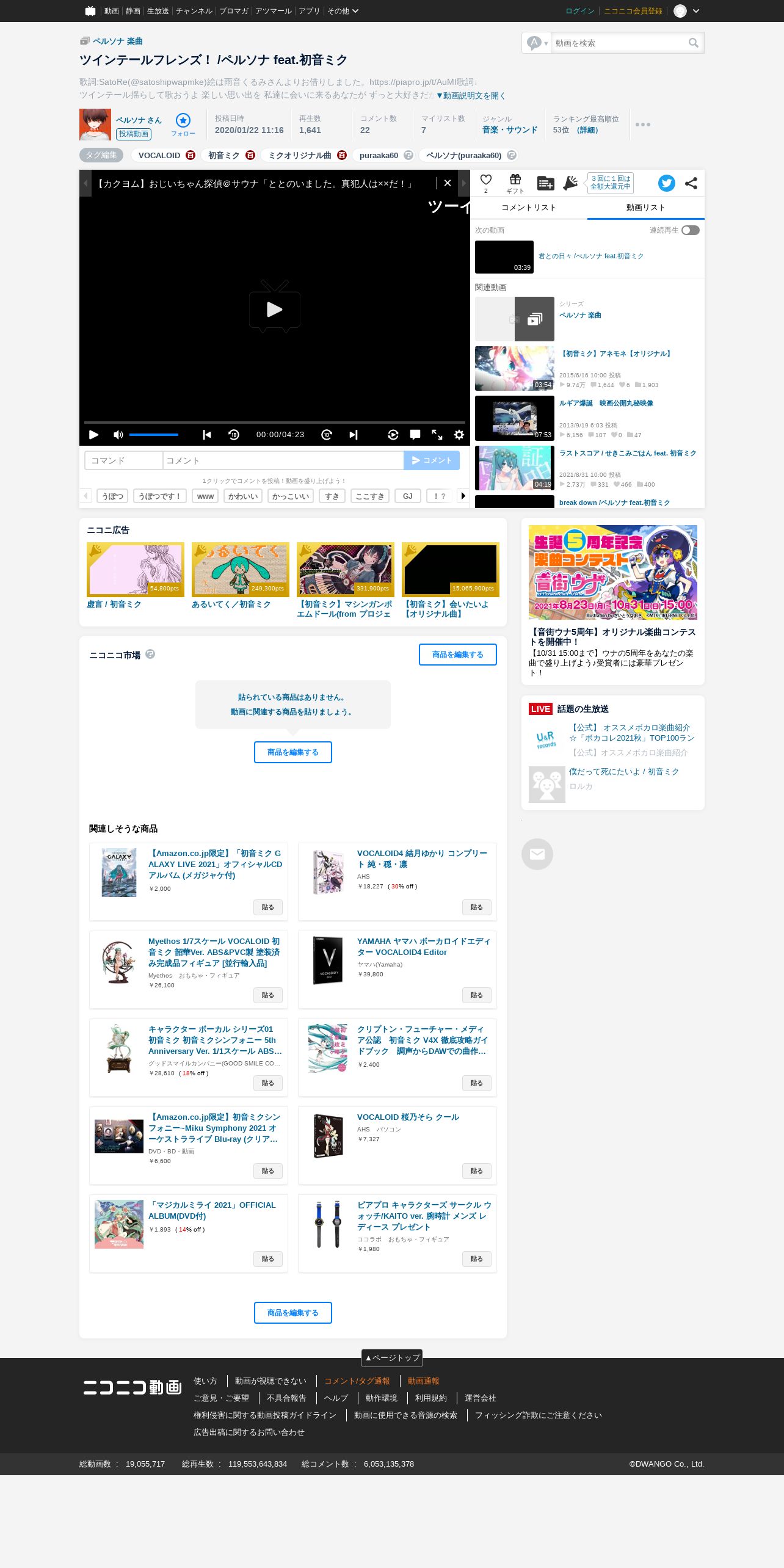Open the share options icon
The width and height of the screenshot is (784, 1568).
tap(691, 183)
